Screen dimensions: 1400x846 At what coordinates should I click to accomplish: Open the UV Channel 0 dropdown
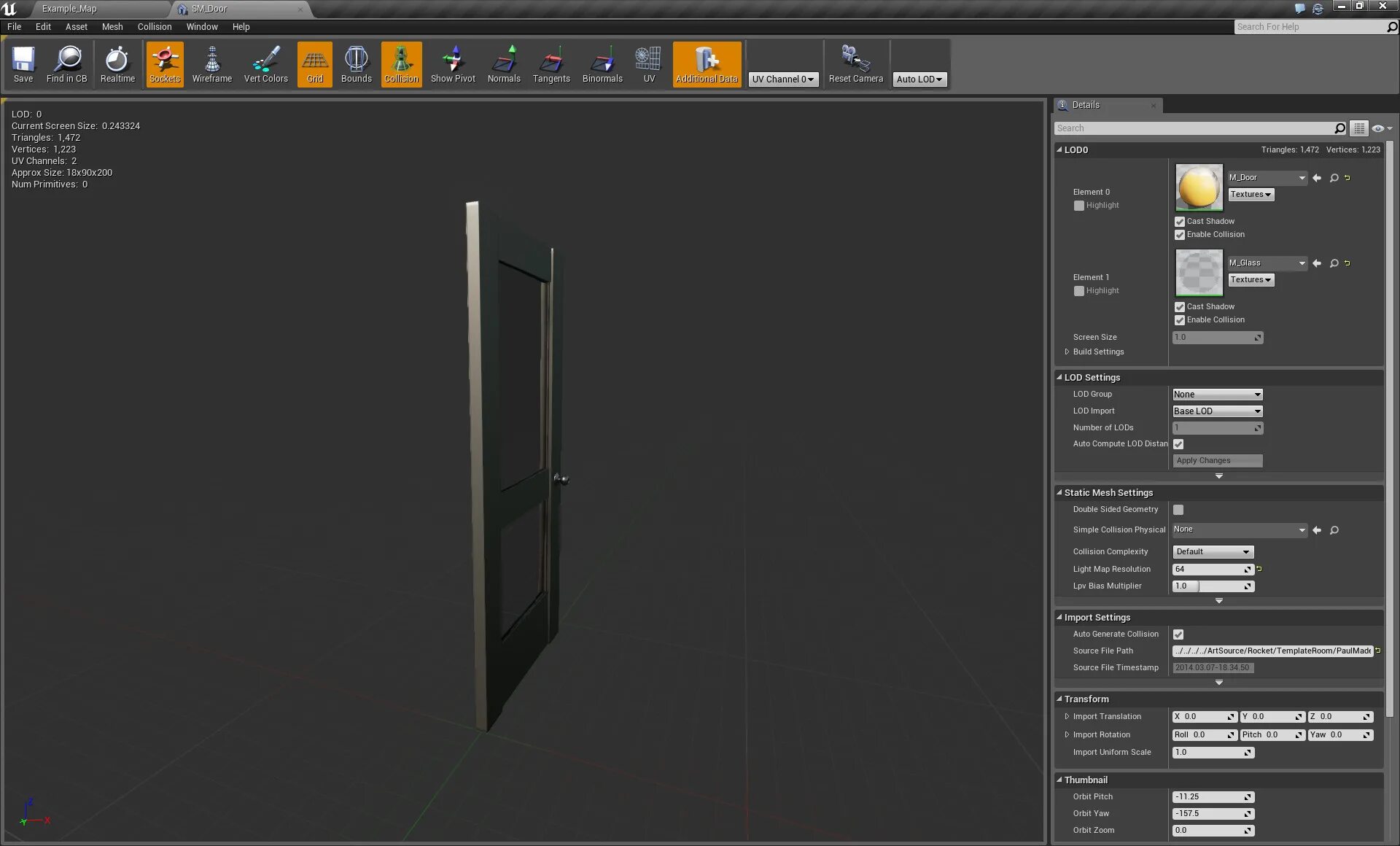[x=783, y=79]
